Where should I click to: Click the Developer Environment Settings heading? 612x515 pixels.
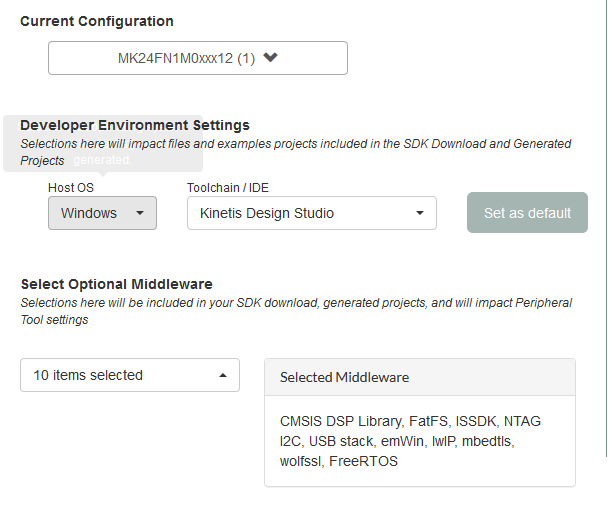point(135,126)
